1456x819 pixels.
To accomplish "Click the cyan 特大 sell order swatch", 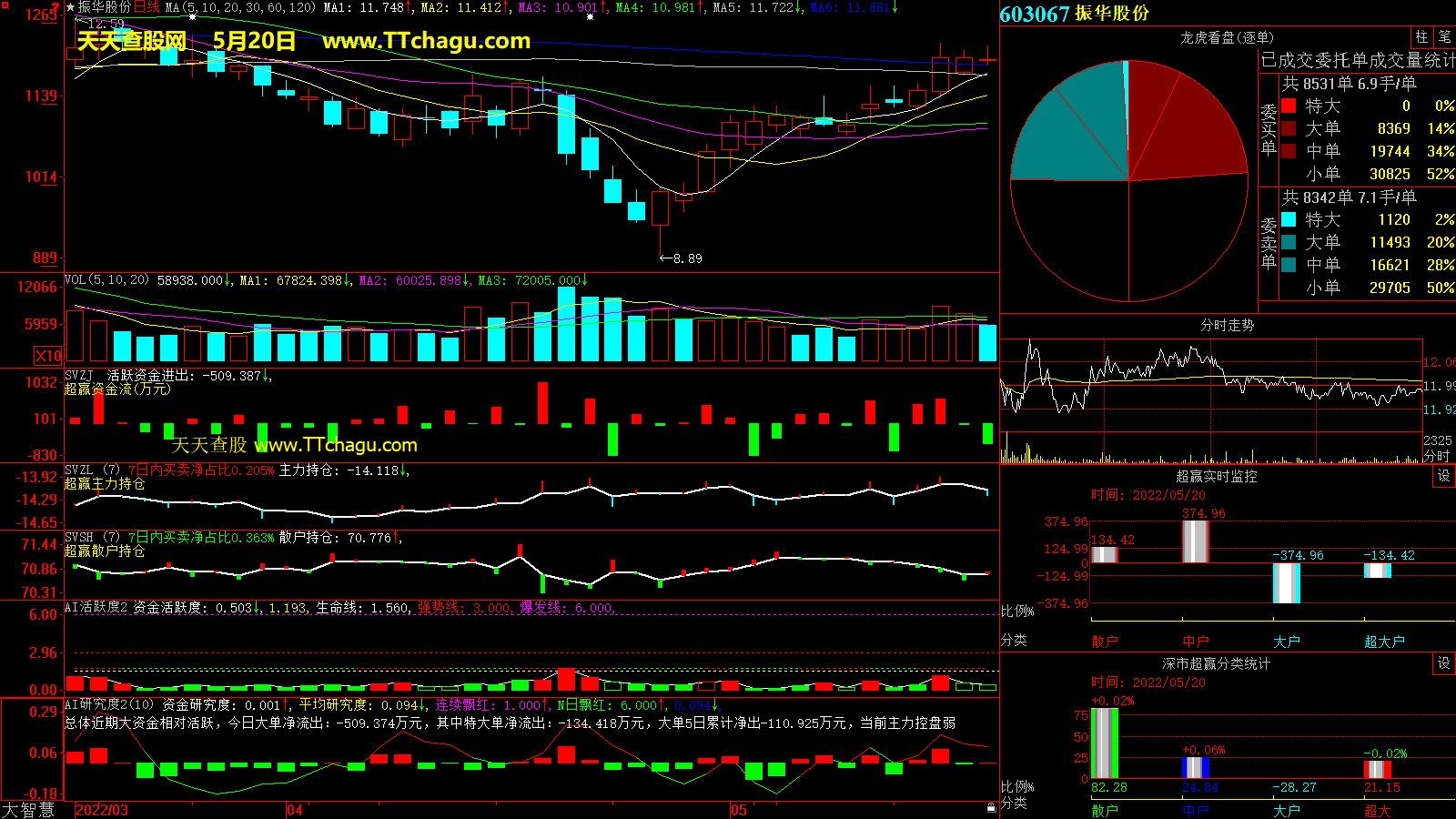I will point(1289,219).
